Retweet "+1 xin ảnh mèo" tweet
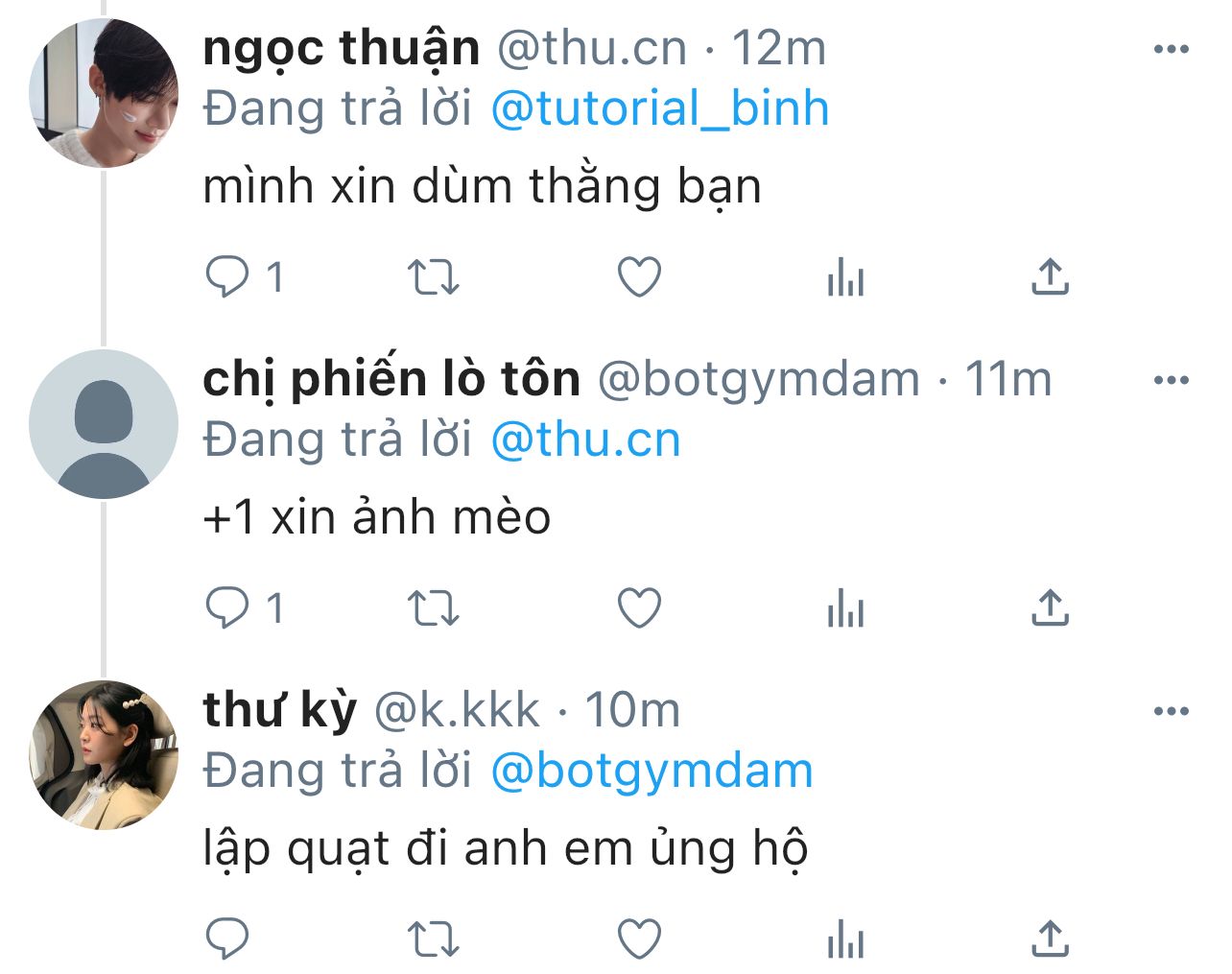The height and width of the screenshot is (974, 1232). (434, 608)
